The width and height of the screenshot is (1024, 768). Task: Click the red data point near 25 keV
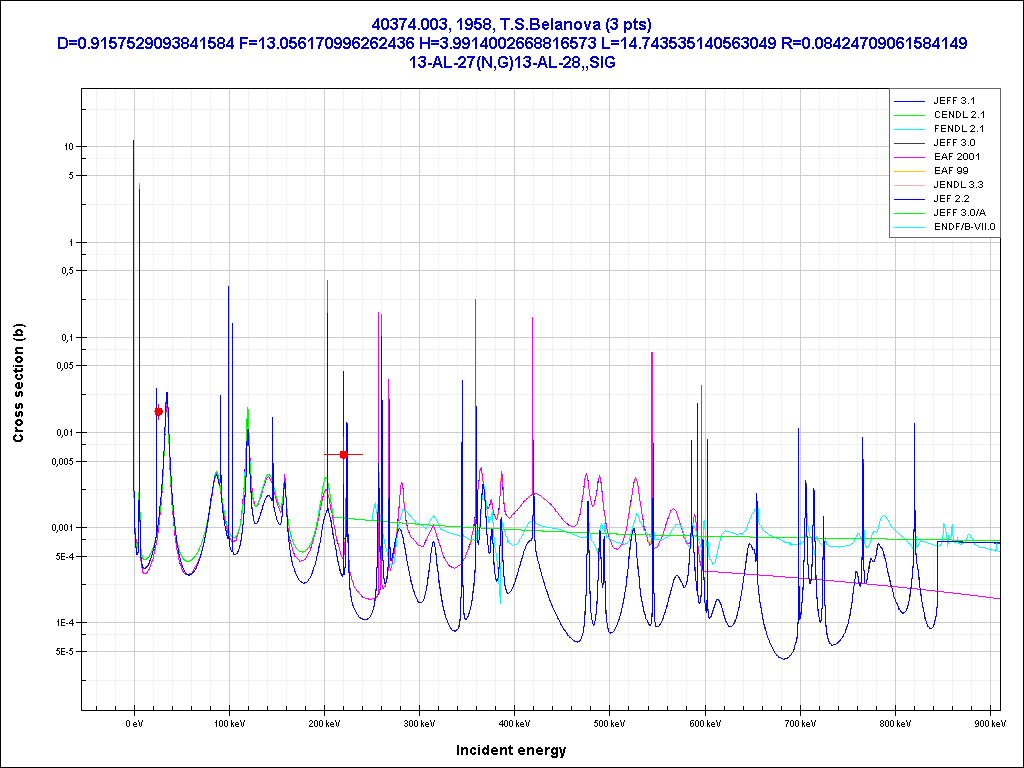click(158, 411)
